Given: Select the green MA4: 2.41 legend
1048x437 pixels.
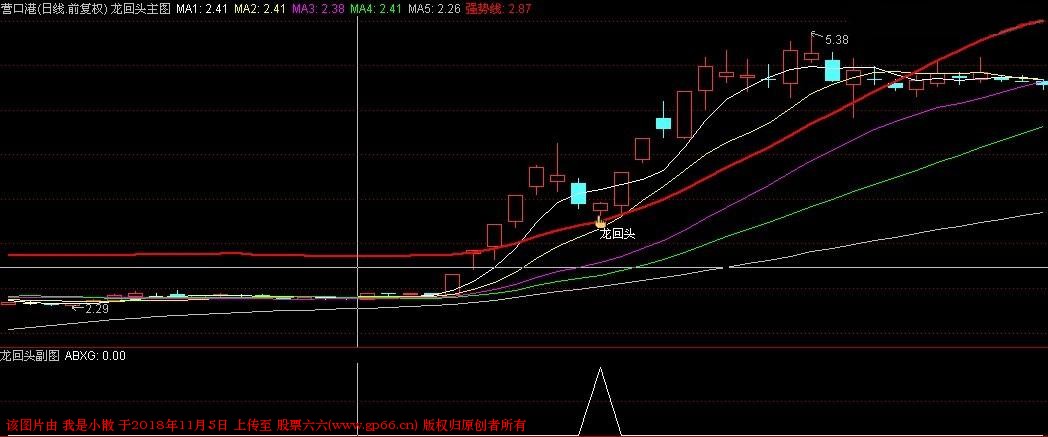Looking at the screenshot, I should click(x=376, y=9).
